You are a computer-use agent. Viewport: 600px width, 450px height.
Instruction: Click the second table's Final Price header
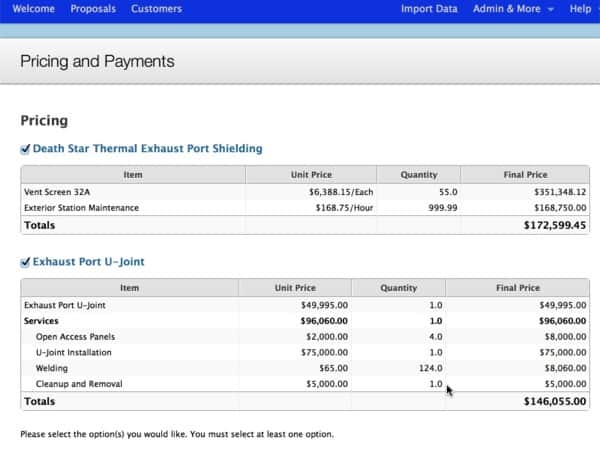[x=518, y=288]
